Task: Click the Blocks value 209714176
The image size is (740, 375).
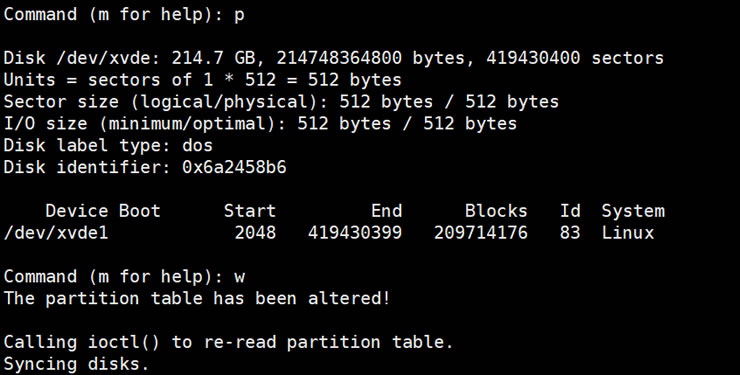Action: [x=480, y=233]
